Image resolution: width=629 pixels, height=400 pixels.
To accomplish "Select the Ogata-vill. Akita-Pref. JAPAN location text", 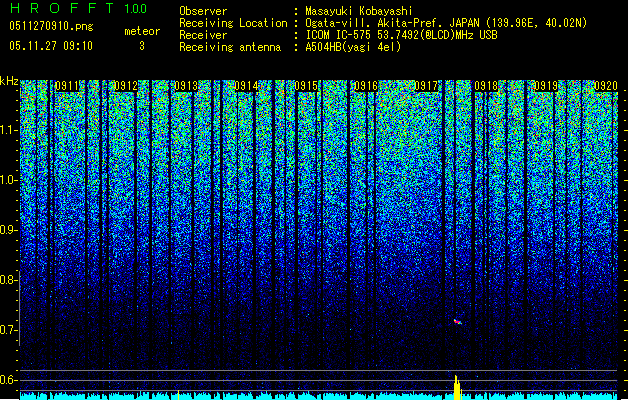I will (x=446, y=23).
